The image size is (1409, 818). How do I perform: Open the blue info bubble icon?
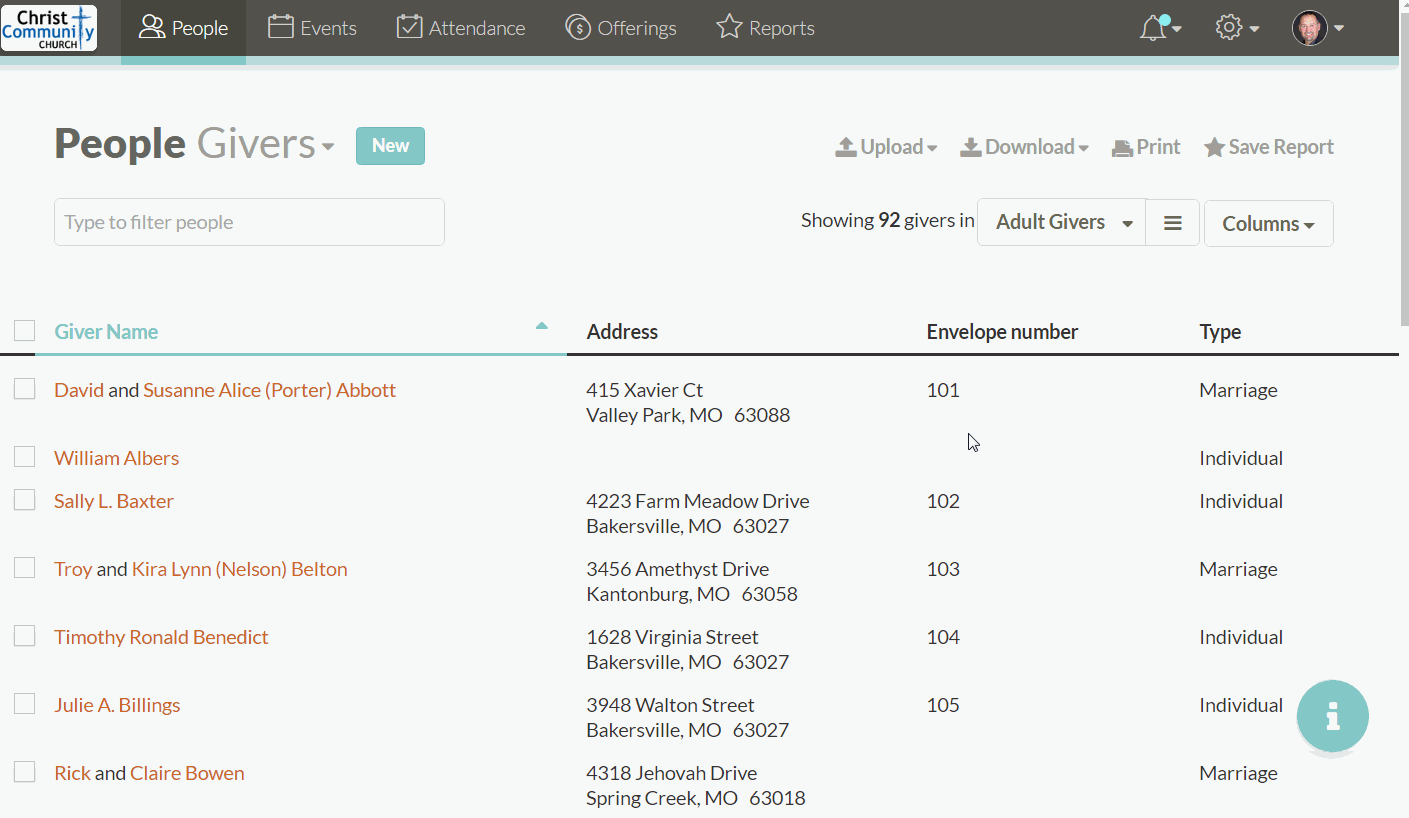[x=1332, y=716]
